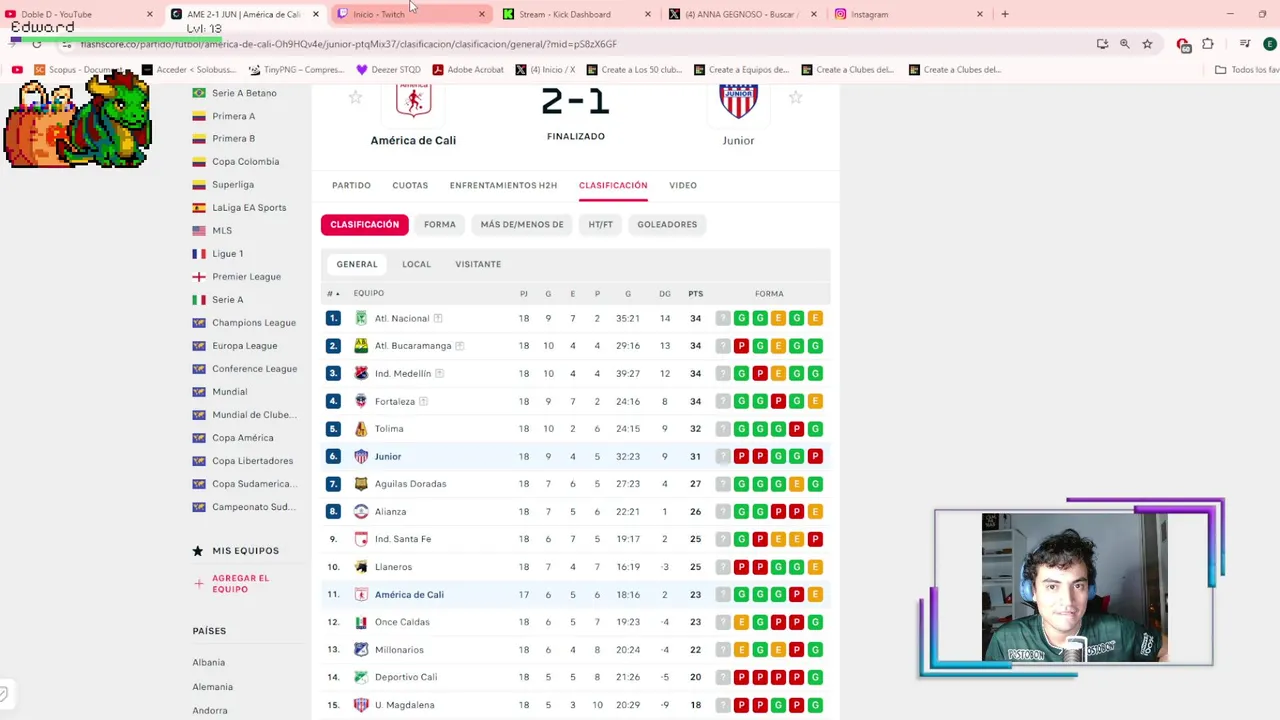The height and width of the screenshot is (720, 1280).
Task: Click Atl. Nacional's upcoming match ? icon
Action: click(722, 318)
